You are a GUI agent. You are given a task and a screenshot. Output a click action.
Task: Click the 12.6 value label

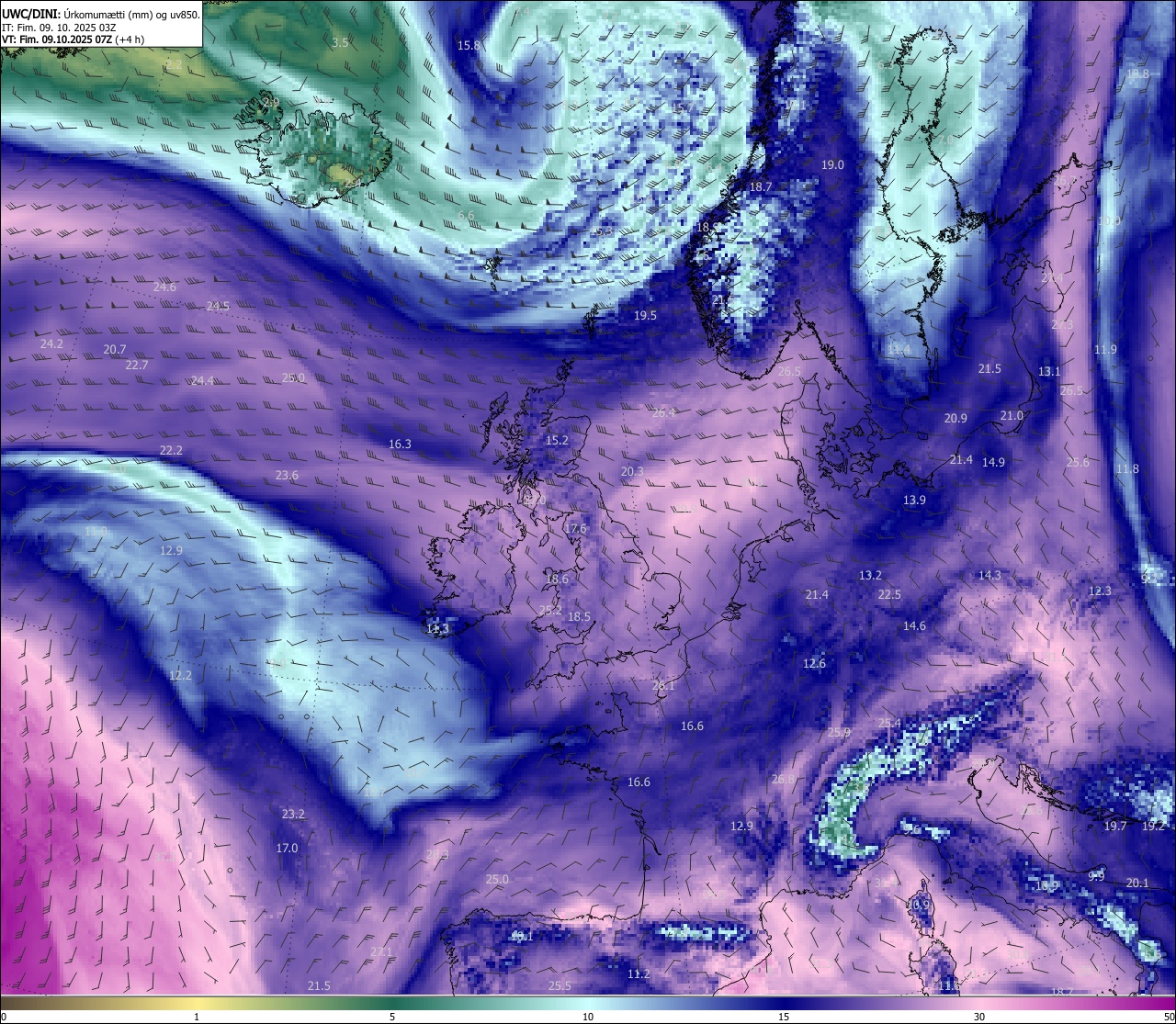click(x=814, y=664)
